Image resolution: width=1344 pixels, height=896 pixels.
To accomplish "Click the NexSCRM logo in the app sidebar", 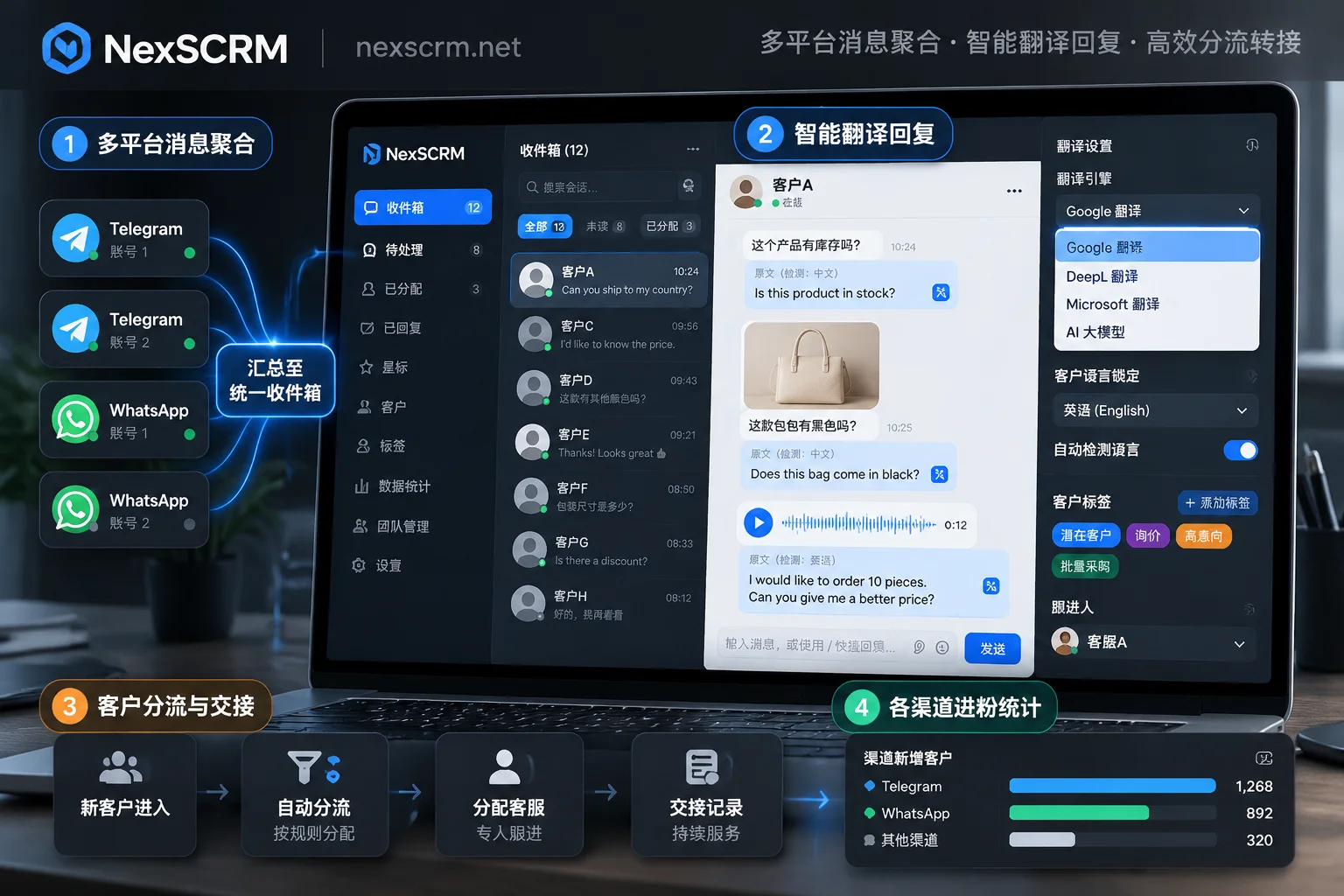I will pyautogui.click(x=414, y=154).
